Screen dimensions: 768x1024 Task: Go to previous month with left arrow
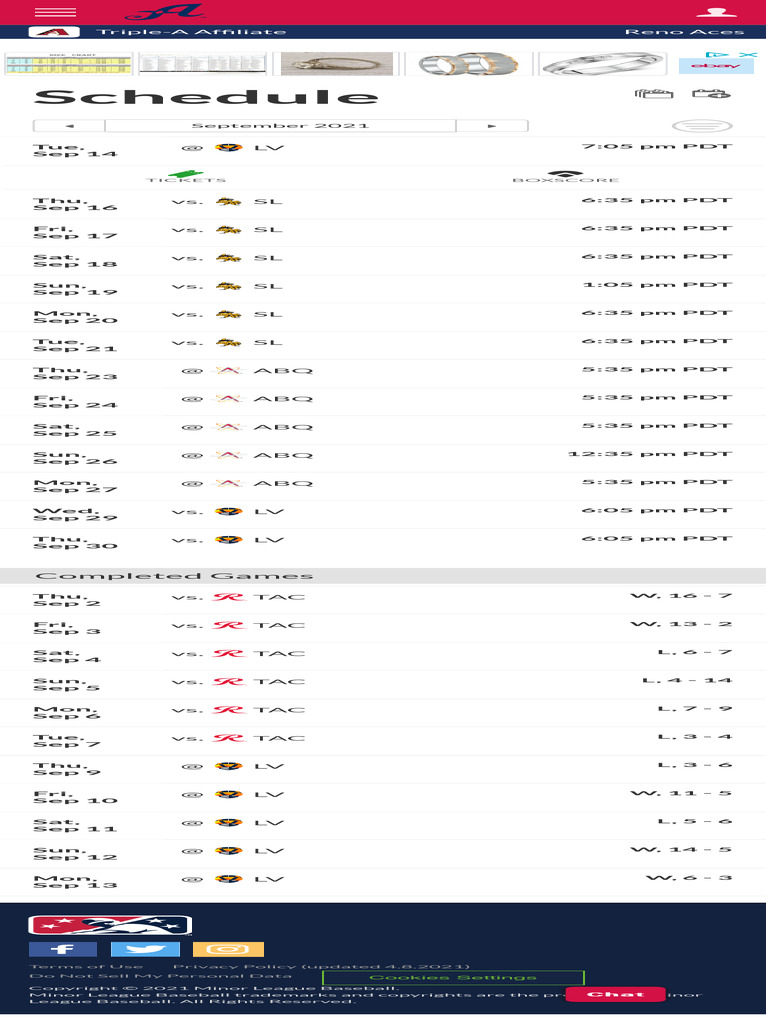click(x=69, y=126)
